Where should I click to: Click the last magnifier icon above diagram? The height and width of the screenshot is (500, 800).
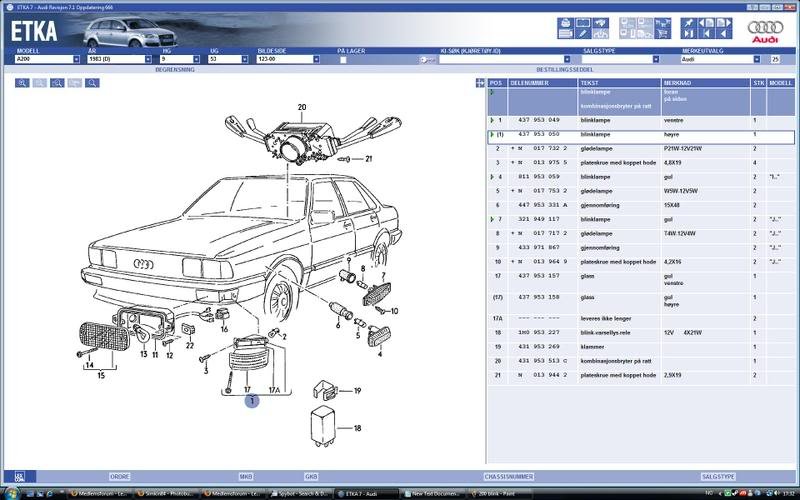tap(92, 83)
